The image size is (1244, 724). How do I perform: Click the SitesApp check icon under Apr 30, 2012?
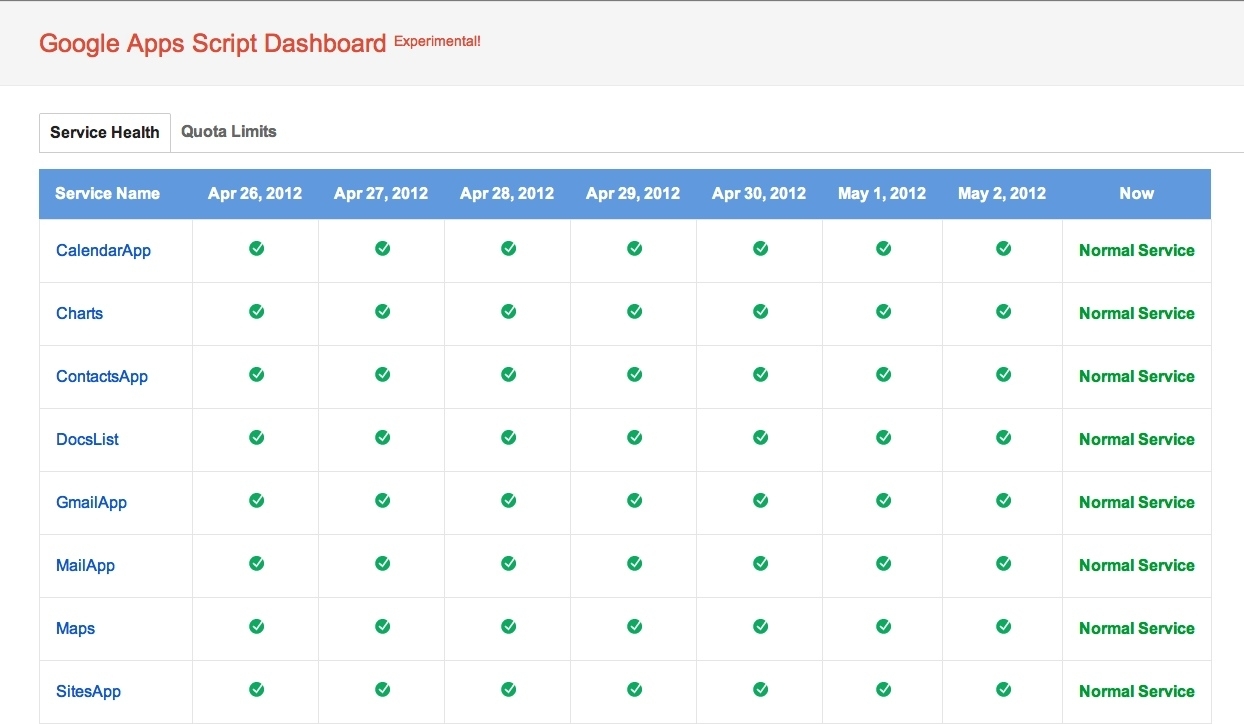coord(760,689)
